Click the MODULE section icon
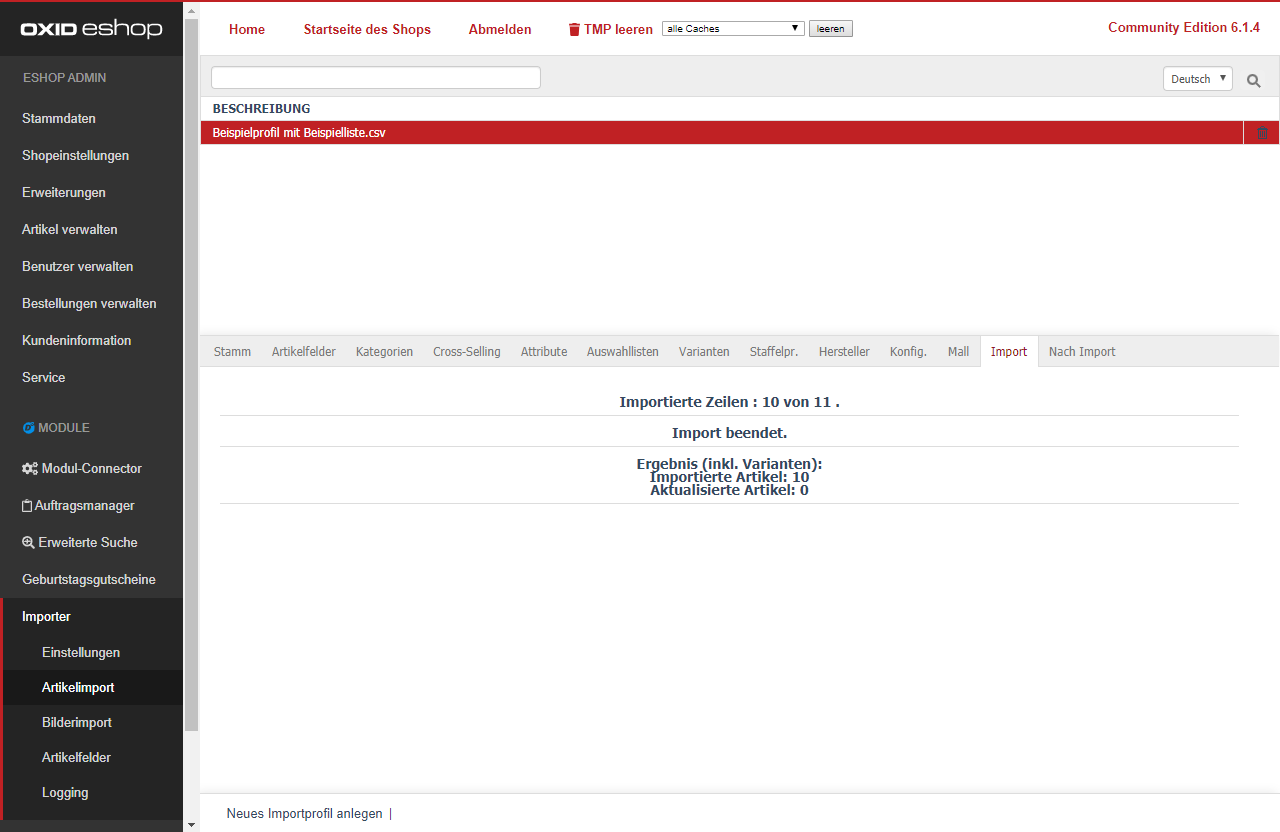 [28, 428]
